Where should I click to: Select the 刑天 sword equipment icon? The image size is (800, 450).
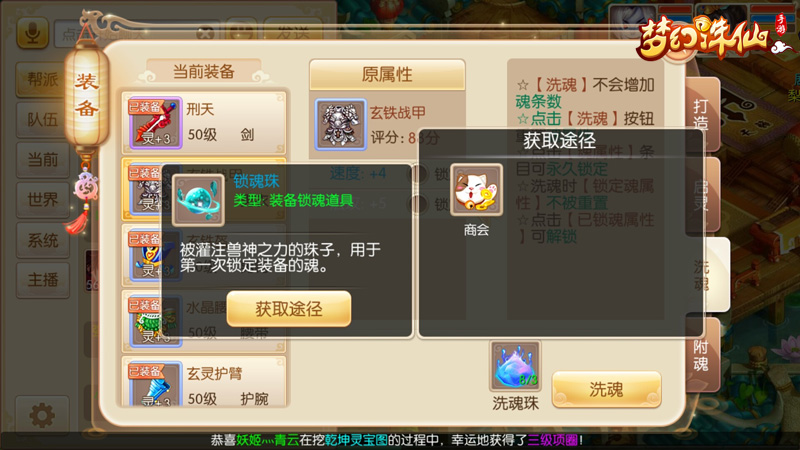[x=156, y=123]
